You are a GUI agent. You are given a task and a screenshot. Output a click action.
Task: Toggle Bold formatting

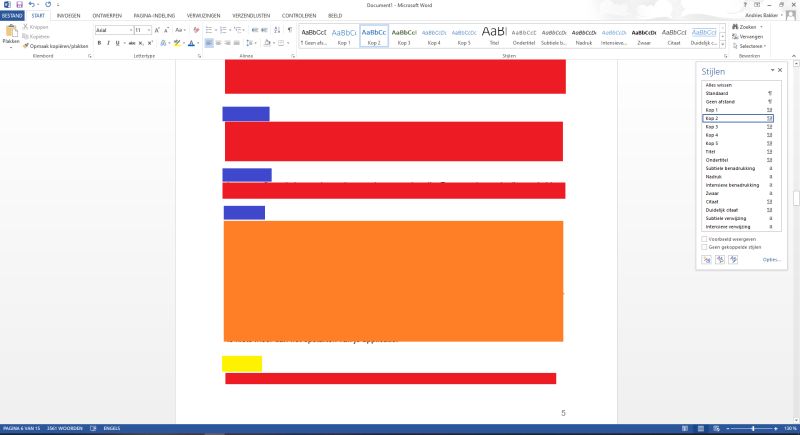(99, 43)
